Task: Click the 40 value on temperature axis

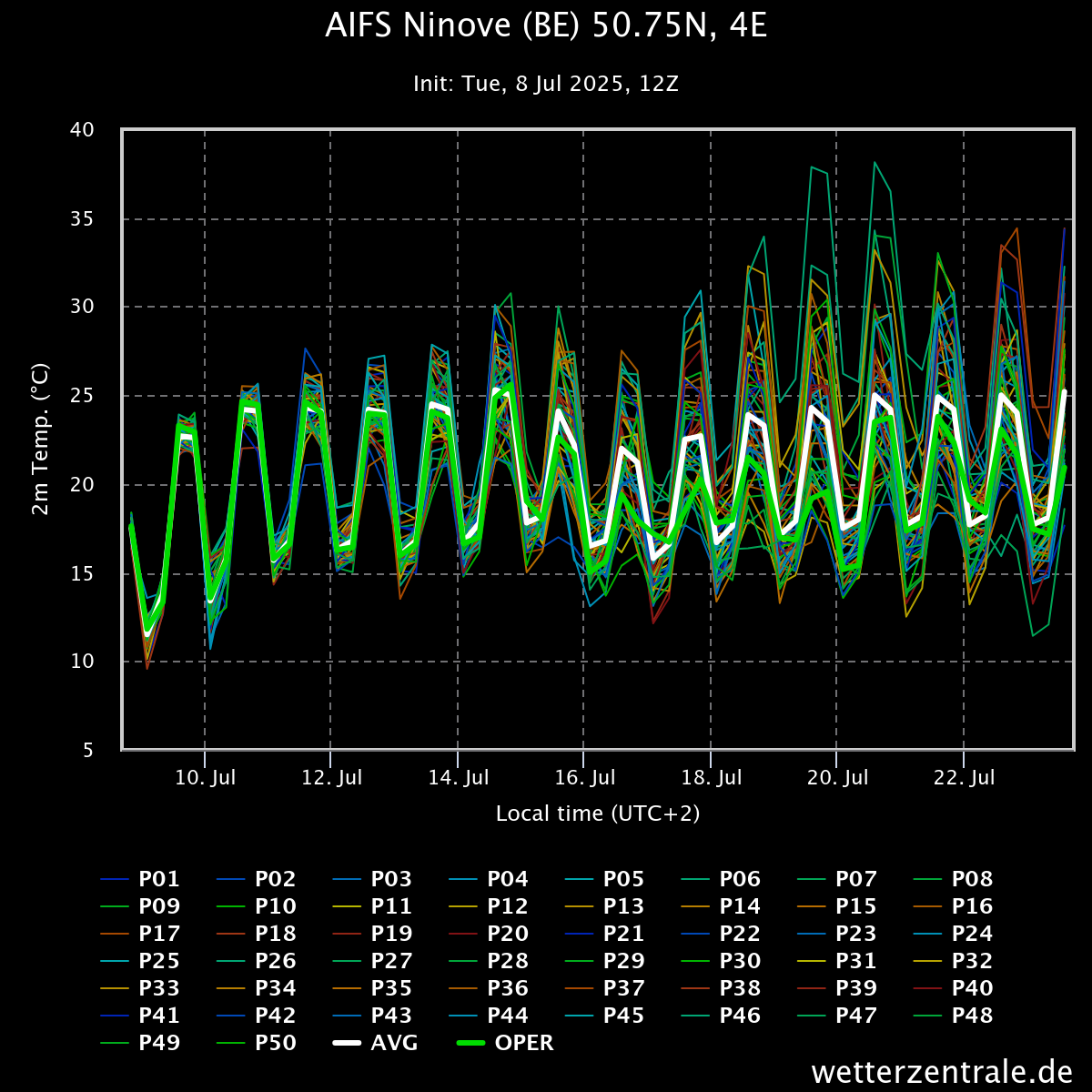Action: (82, 129)
